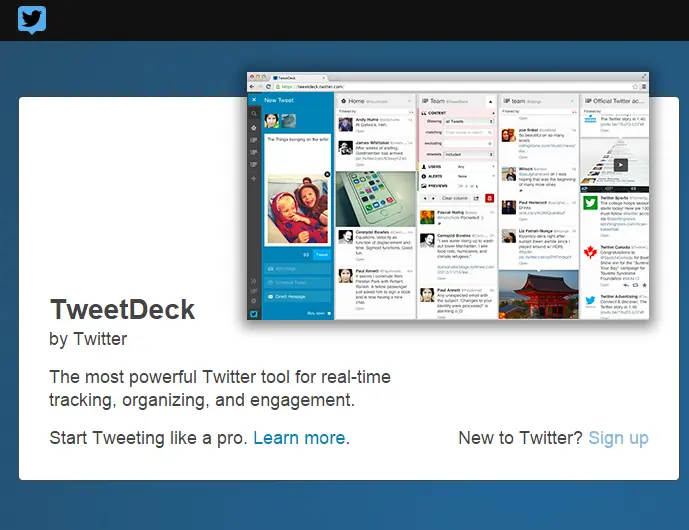This screenshot has height=530, width=689.
Task: Click the Direct message button
Action: point(298,297)
